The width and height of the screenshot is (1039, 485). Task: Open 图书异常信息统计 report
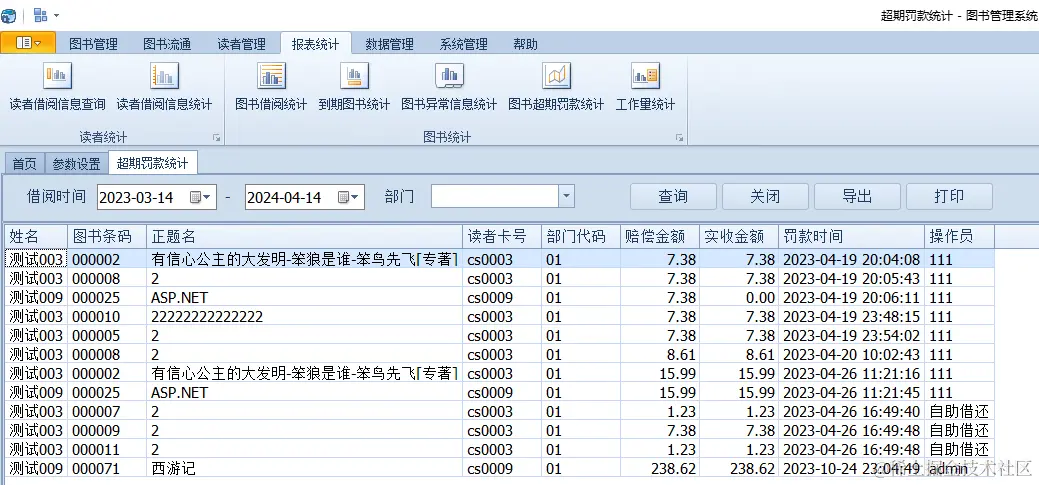pyautogui.click(x=449, y=86)
